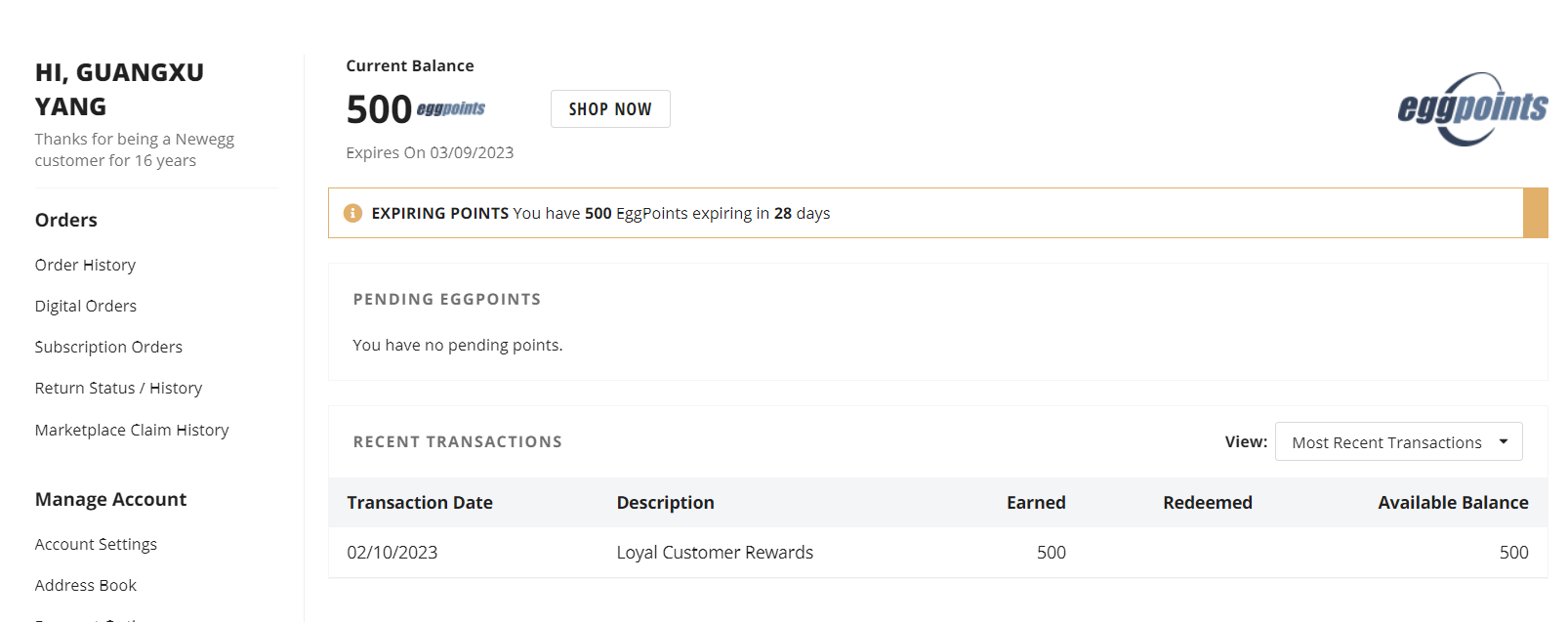Open the Address Book page
Image resolution: width=1568 pixels, height=622 pixels.
pyautogui.click(x=86, y=585)
